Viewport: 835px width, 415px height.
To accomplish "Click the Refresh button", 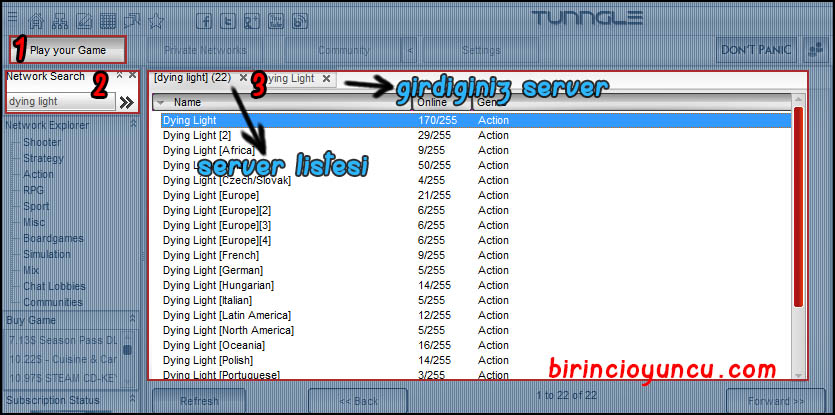I will 199,401.
